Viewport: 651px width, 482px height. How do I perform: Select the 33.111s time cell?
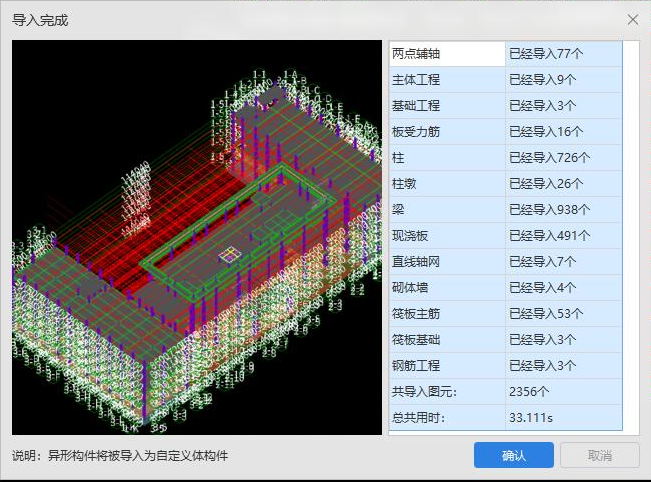(564, 418)
